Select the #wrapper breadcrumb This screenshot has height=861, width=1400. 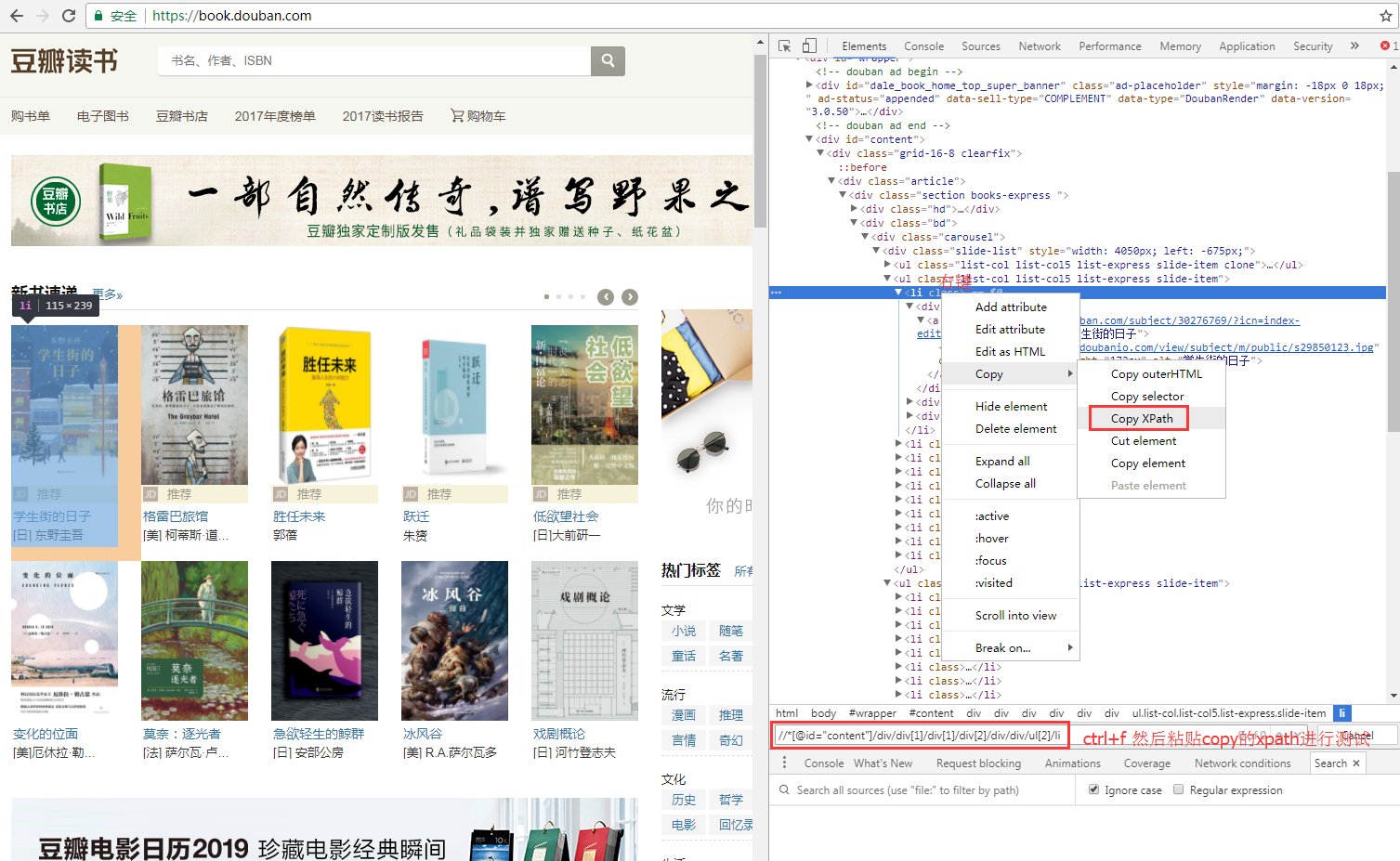pyautogui.click(x=872, y=713)
